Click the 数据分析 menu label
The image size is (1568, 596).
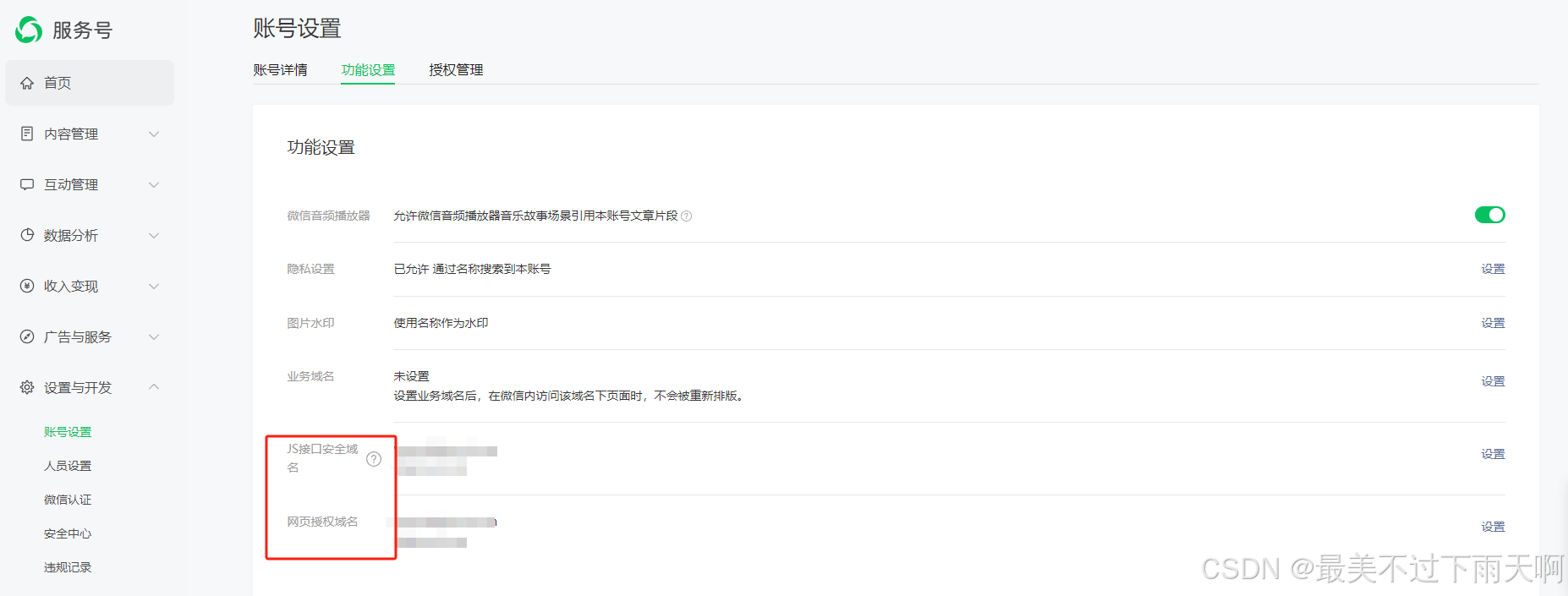click(71, 235)
